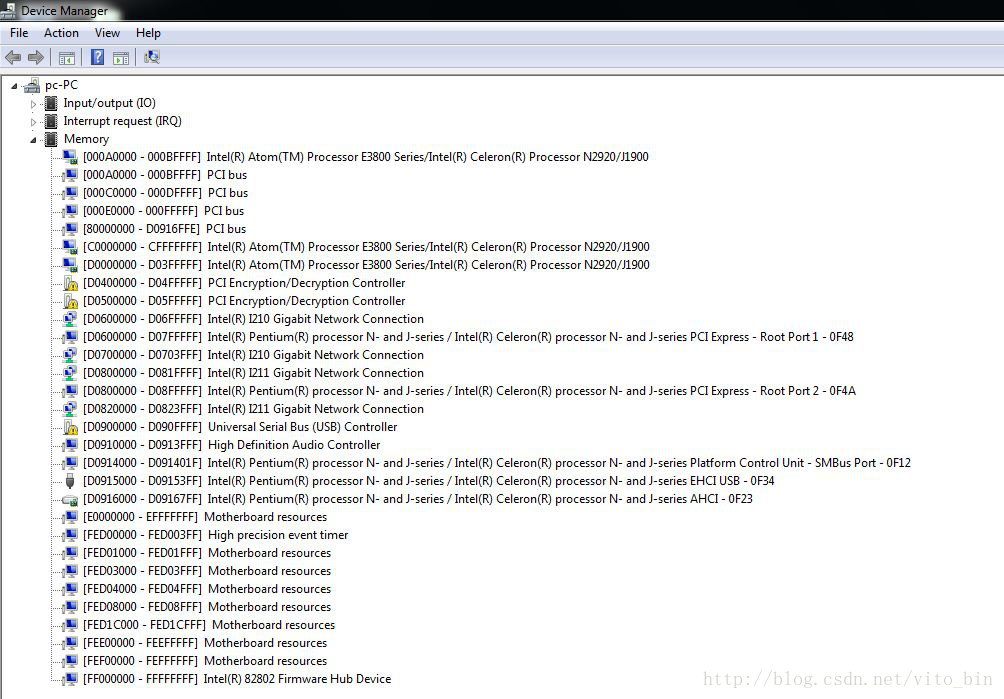Select the [FED01000 - FED01FFF] Motherboard resources row
1004x699 pixels.
tap(207, 553)
